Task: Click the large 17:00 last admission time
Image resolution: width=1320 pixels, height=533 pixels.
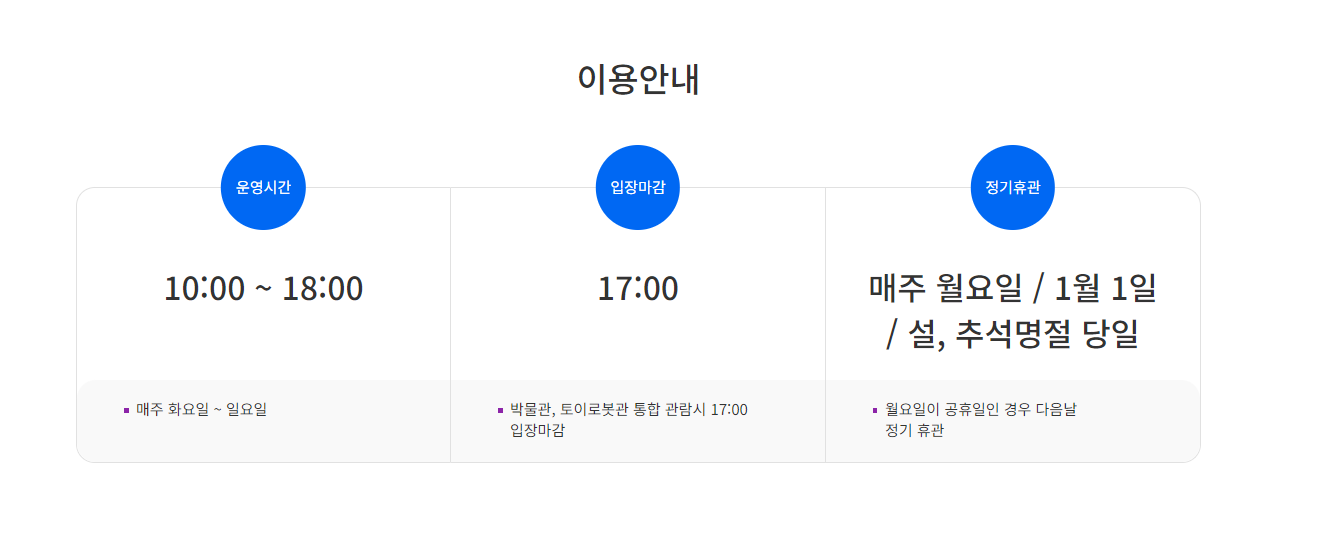Action: (x=638, y=288)
